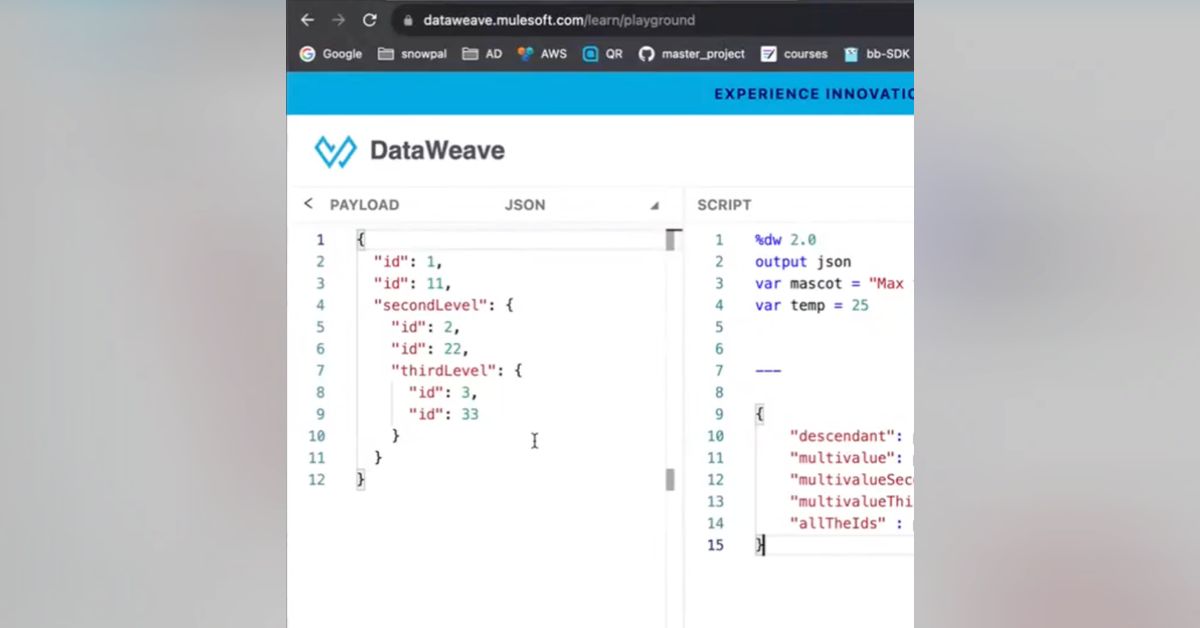Click the DataWeave logo icon
This screenshot has width=1200, height=628.
335,150
